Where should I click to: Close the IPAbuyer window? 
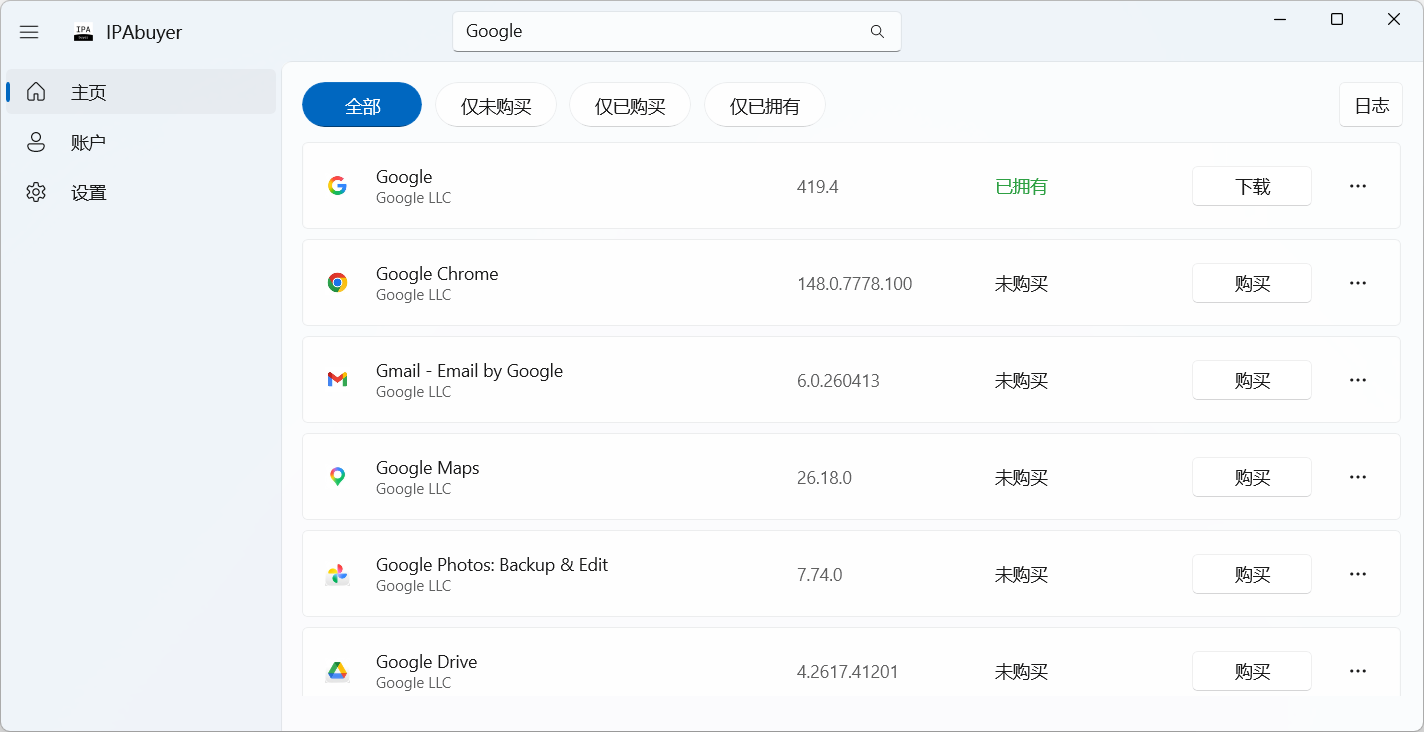(1394, 19)
